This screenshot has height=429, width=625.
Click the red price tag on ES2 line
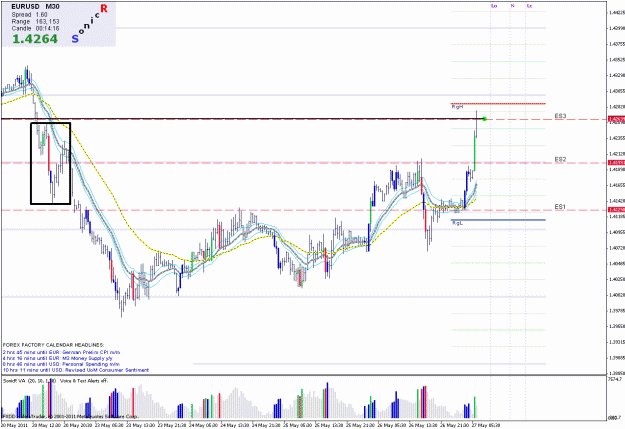(616, 163)
